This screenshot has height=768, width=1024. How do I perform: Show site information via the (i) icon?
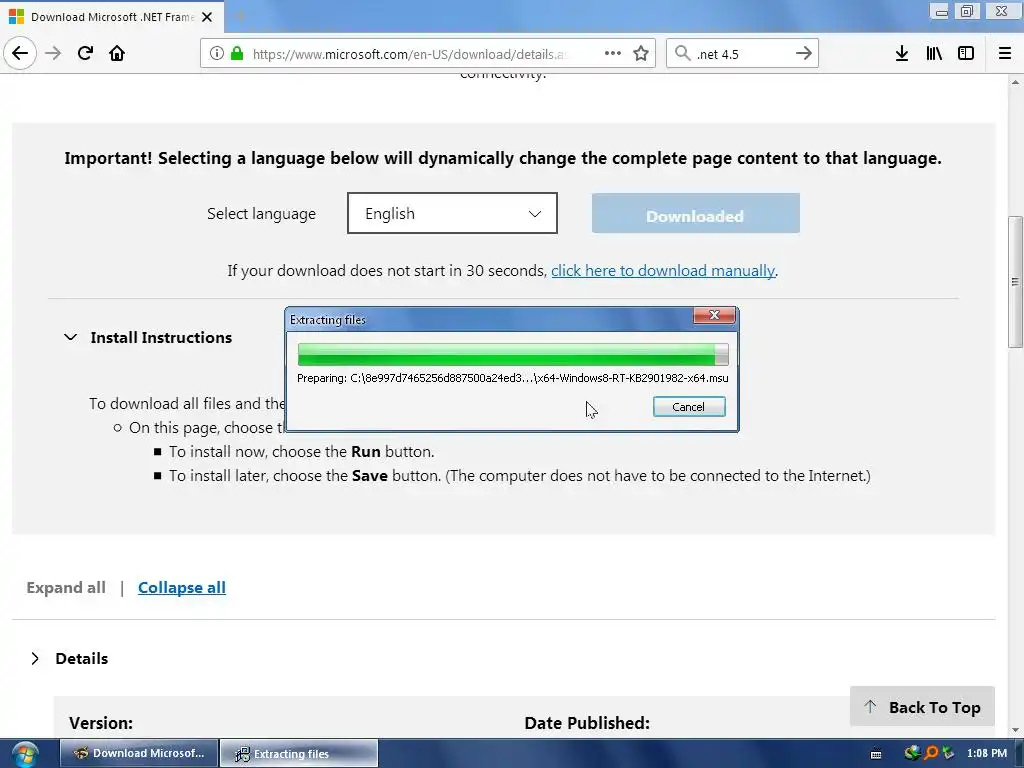coord(217,54)
